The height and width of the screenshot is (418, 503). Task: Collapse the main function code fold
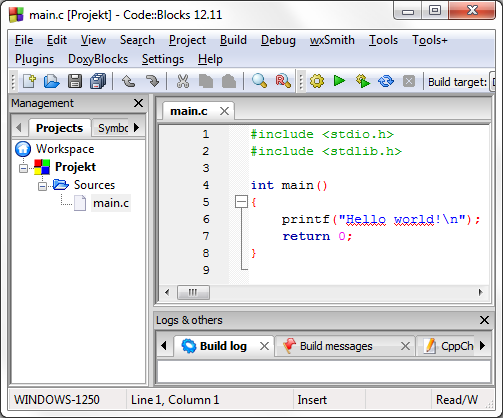tap(241, 202)
